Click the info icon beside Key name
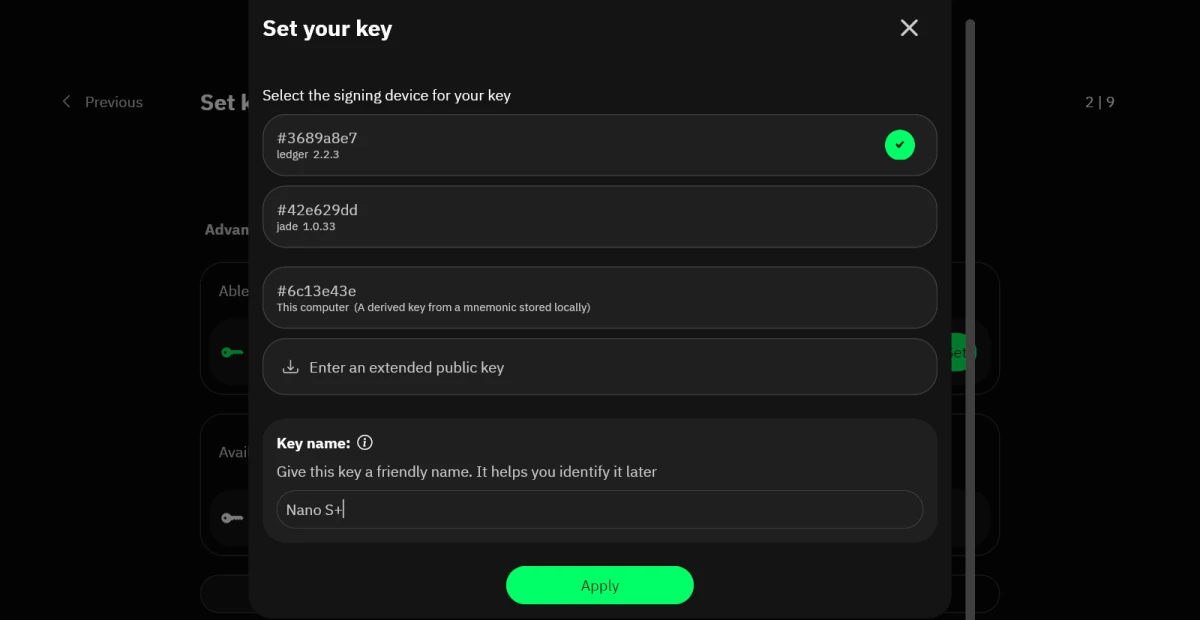Image resolution: width=1200 pixels, height=620 pixels. tap(365, 443)
